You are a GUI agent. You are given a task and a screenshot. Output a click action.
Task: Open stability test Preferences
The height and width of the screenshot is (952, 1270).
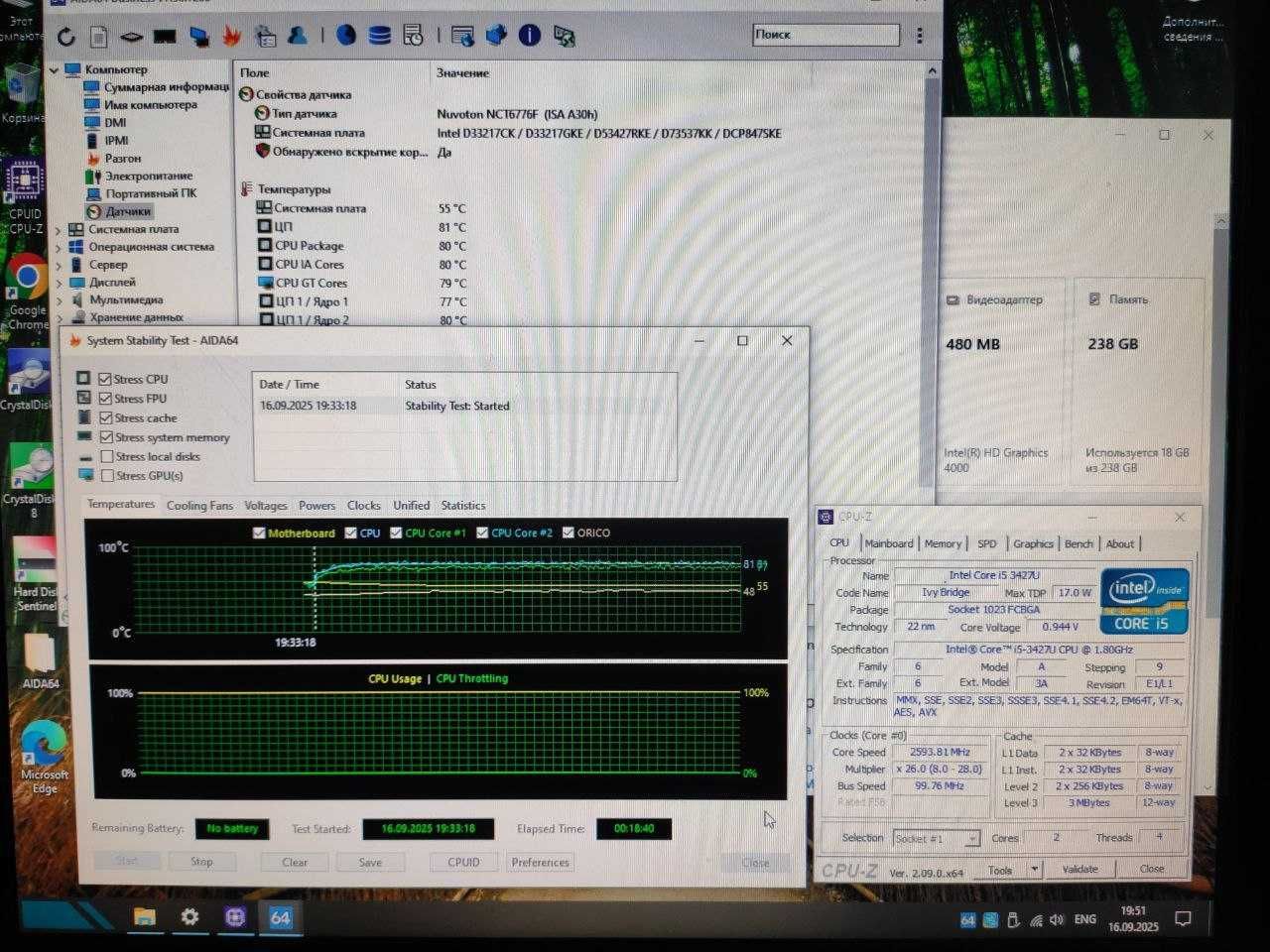(540, 863)
